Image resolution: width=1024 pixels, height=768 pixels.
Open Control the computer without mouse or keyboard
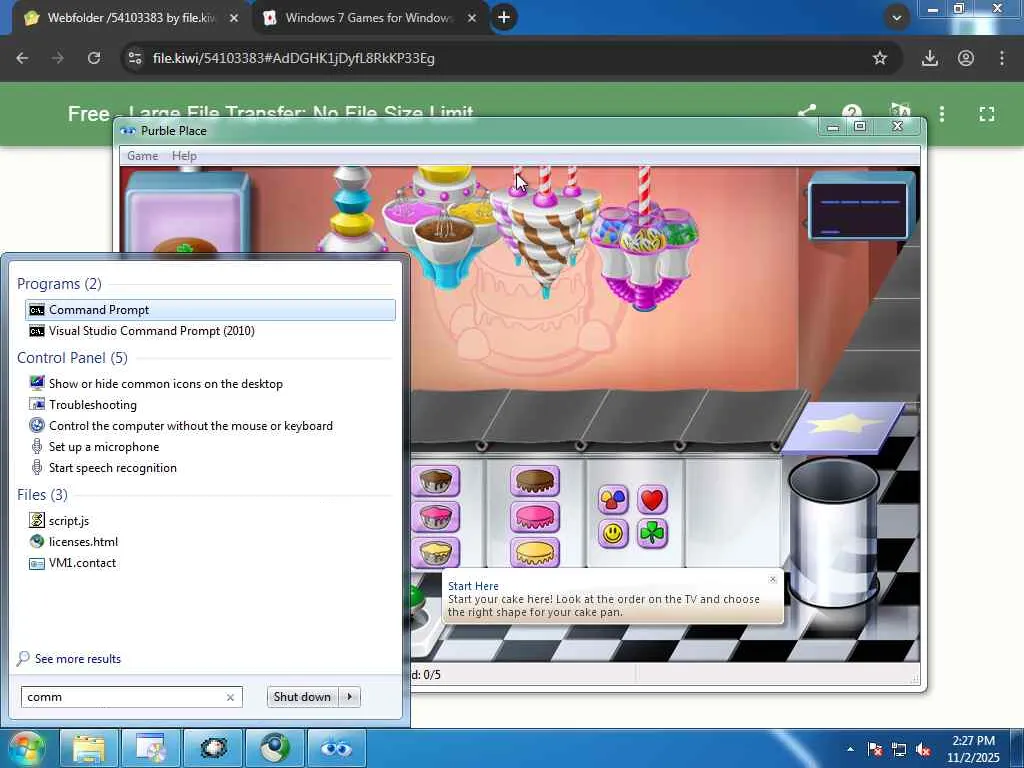point(210,425)
